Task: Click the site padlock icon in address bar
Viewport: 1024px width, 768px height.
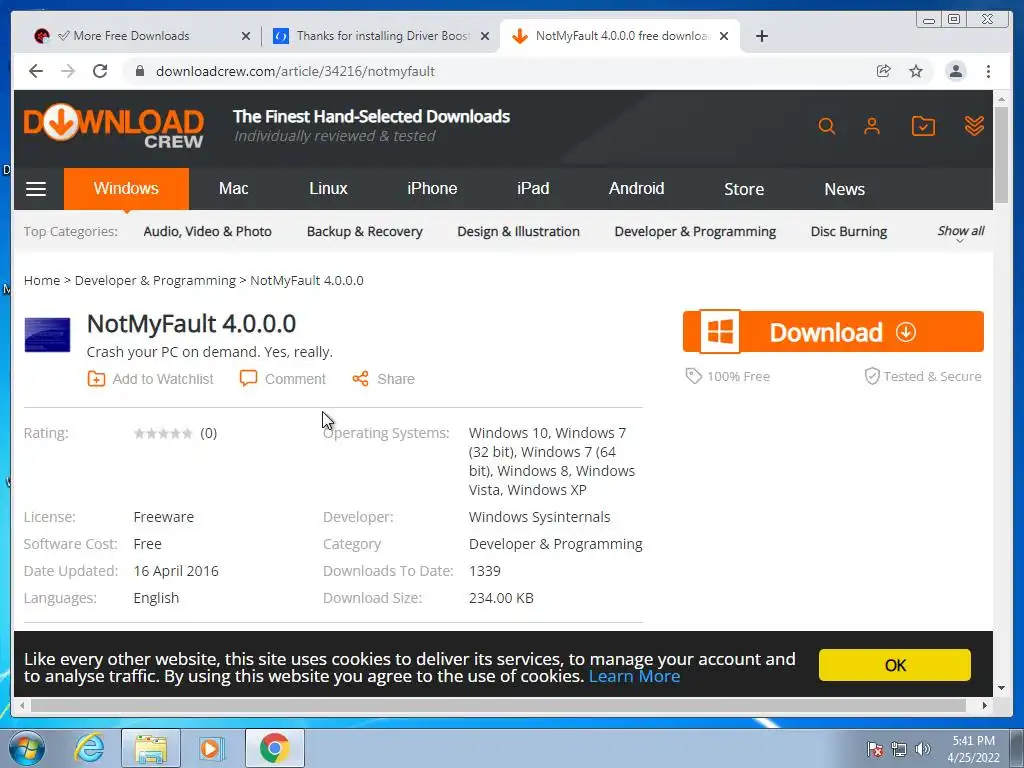Action: [x=139, y=71]
